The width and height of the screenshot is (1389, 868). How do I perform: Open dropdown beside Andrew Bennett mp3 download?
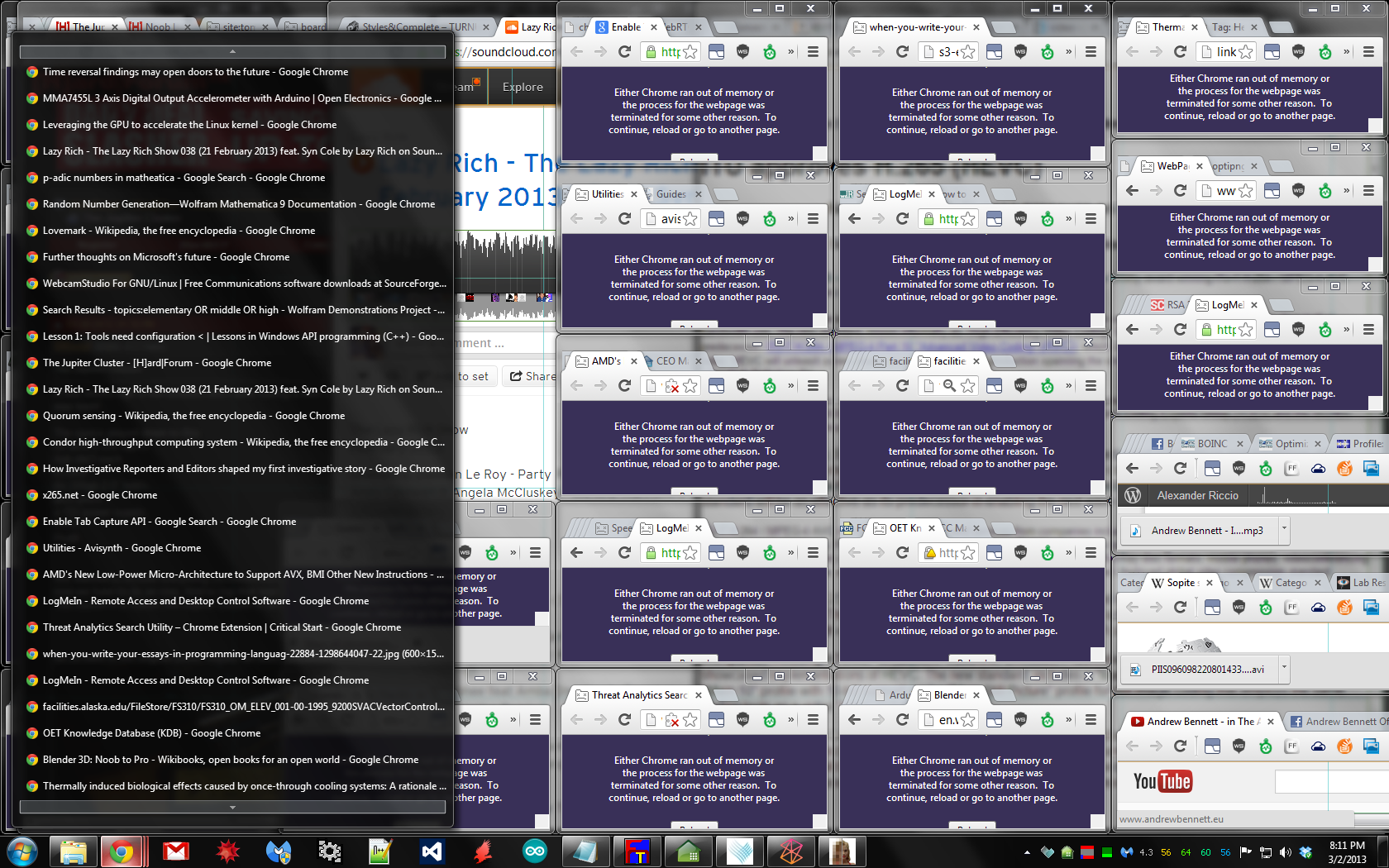1283,529
